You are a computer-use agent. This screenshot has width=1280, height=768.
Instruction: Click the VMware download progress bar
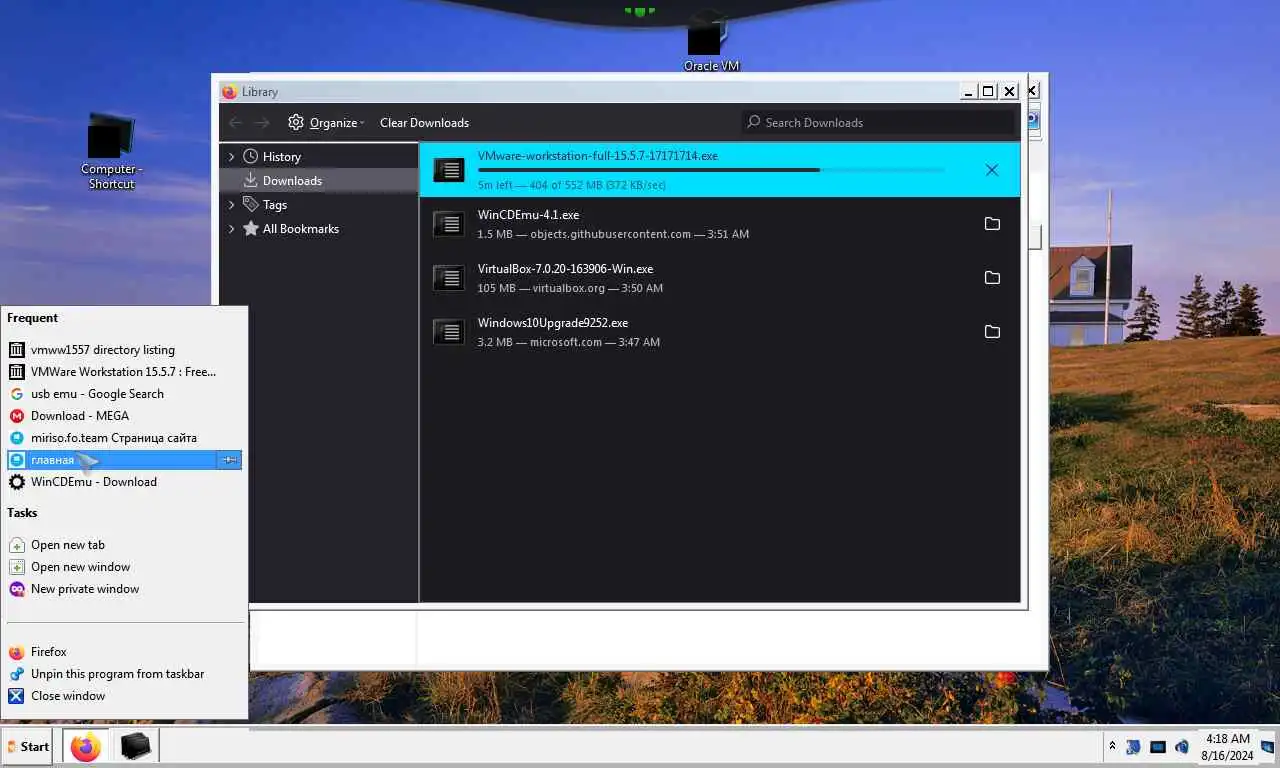pyautogui.click(x=711, y=170)
